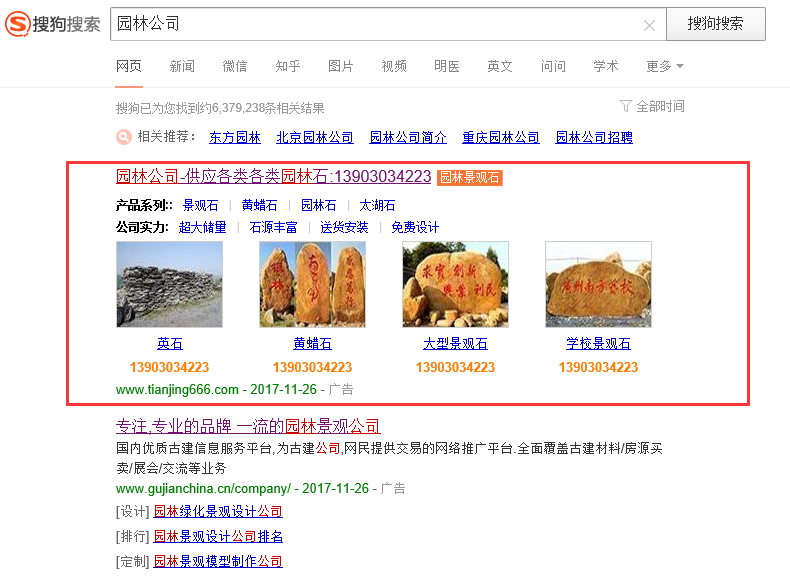
Task: Open the 太湖石 product series link
Action: point(377,205)
